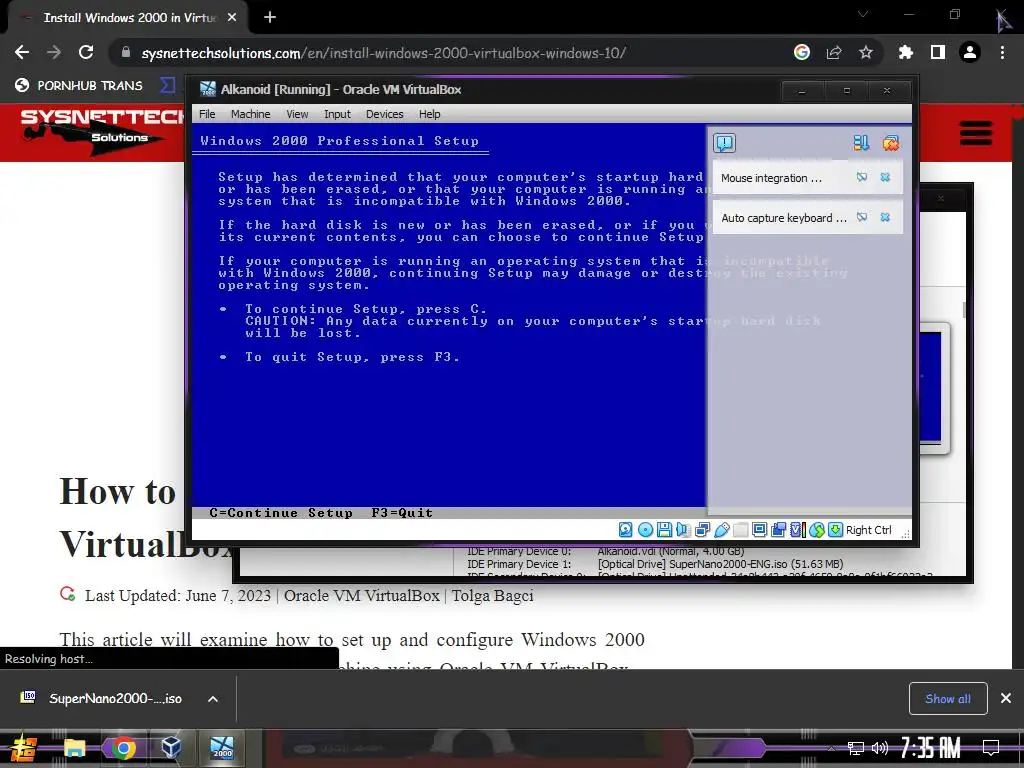Open the USB devices indicator in VM status bar

pos(722,530)
